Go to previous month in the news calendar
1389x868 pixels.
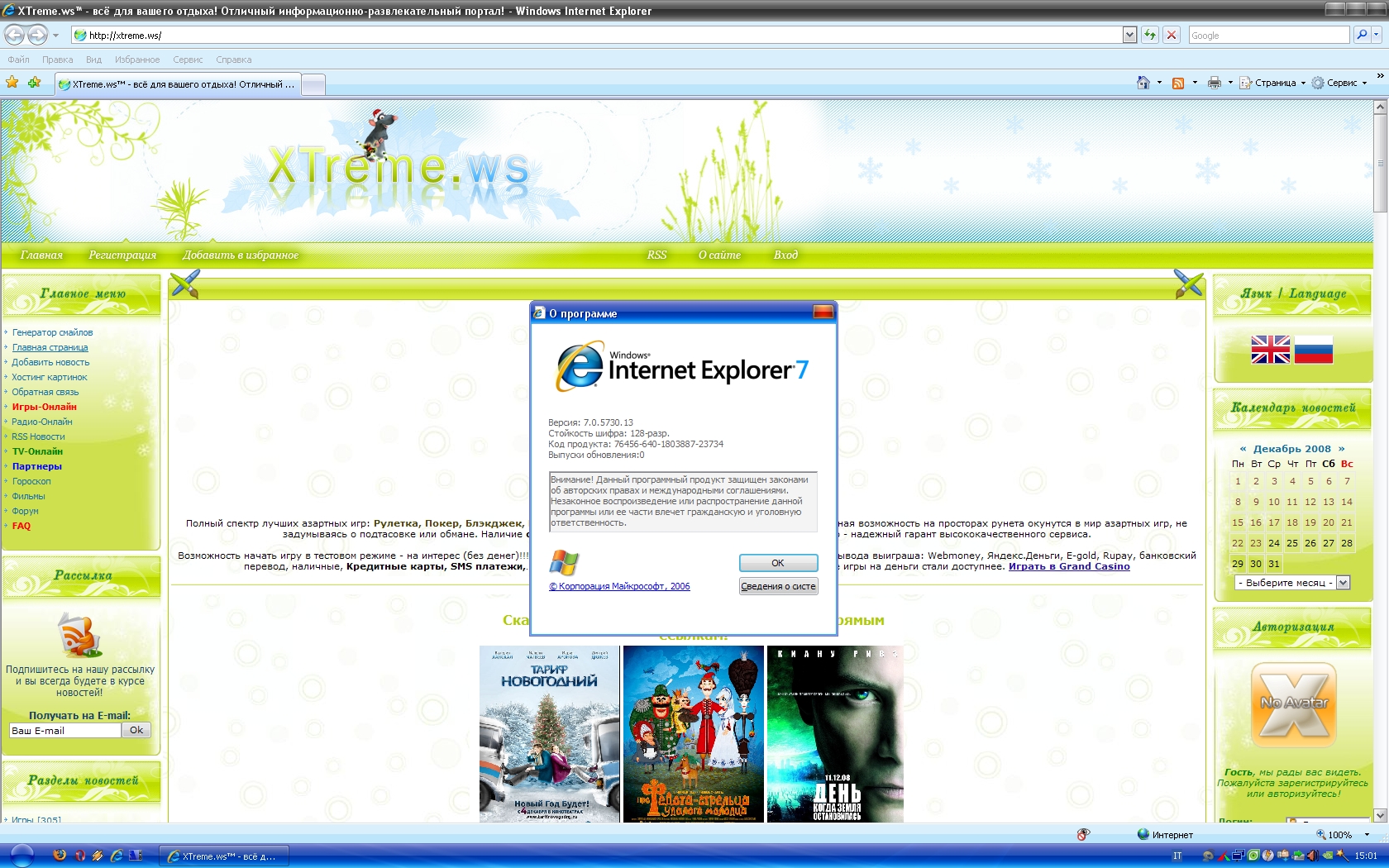point(1243,449)
